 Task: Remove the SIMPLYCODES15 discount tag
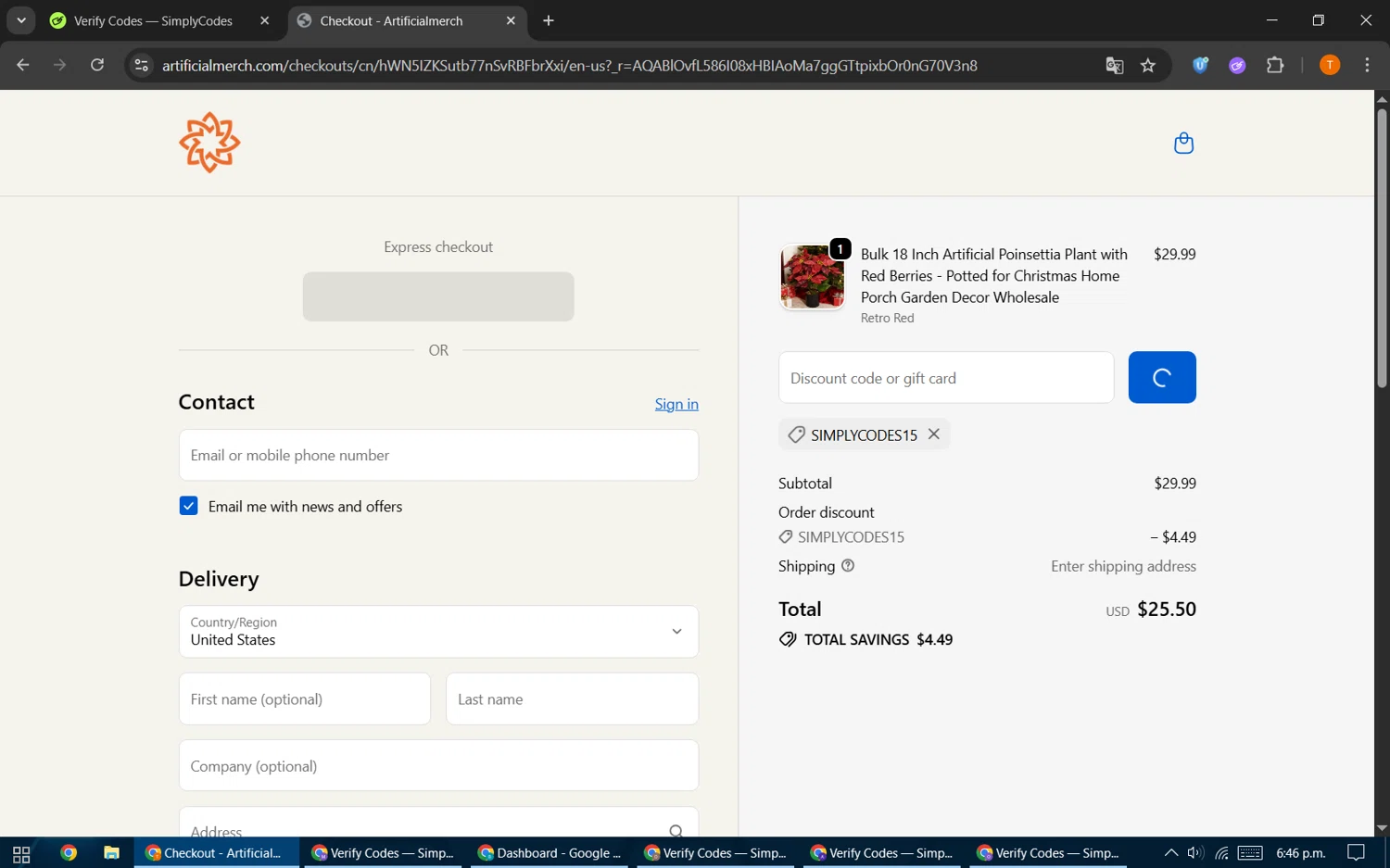coord(934,434)
